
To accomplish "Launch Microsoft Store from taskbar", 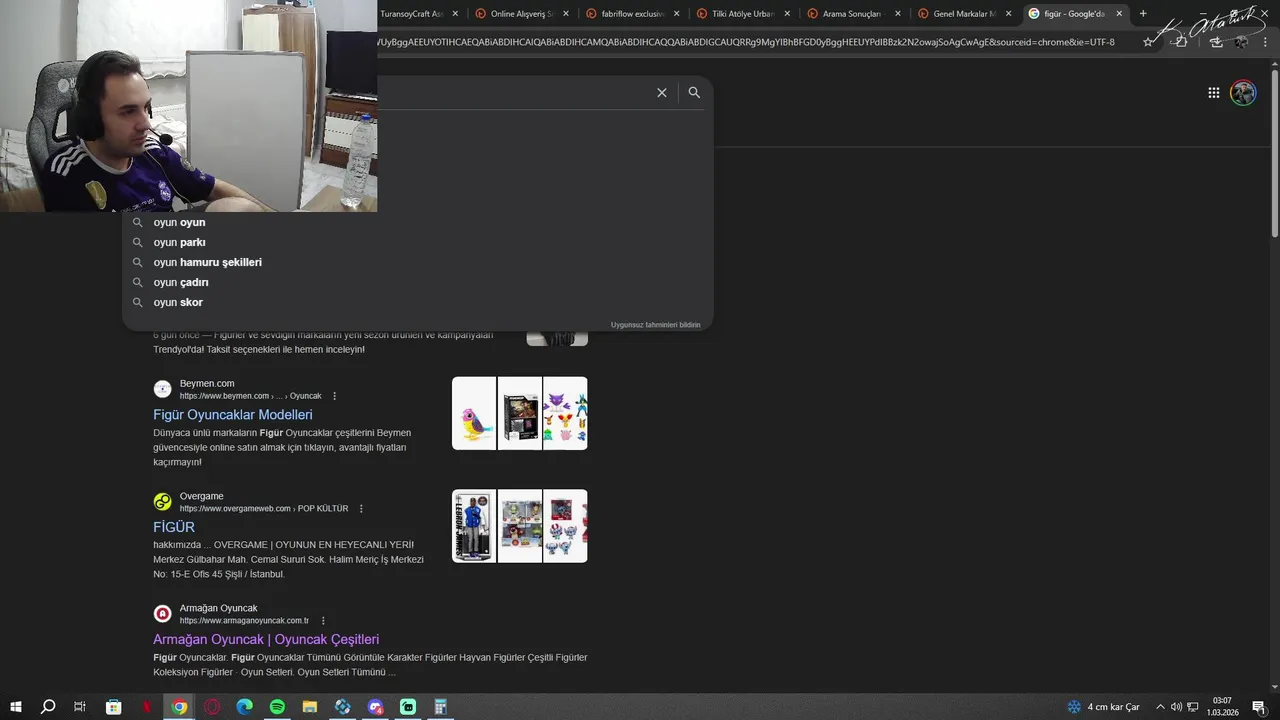I will (113, 707).
